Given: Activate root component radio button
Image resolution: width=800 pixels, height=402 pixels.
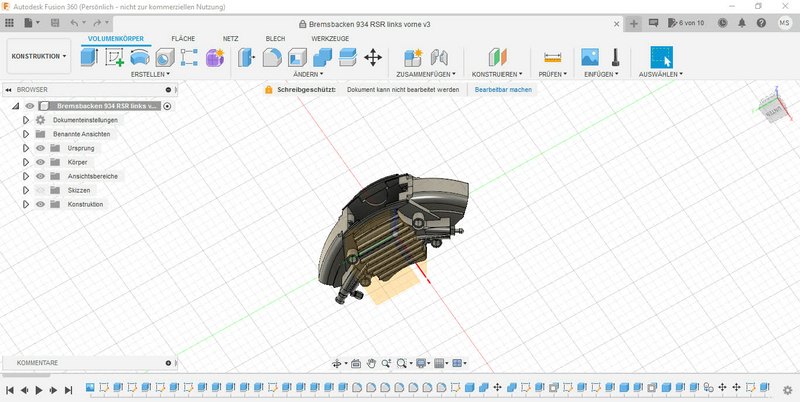Looking at the screenshot, I should click(x=167, y=106).
